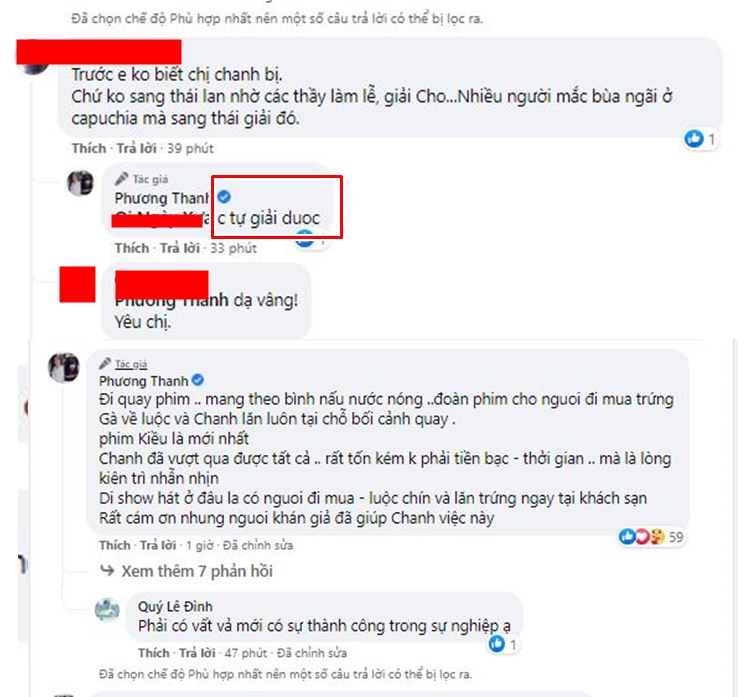The image size is (749, 697).
Task: Click Phương Thanh's avatar beside the long comment
Action: 64,367
